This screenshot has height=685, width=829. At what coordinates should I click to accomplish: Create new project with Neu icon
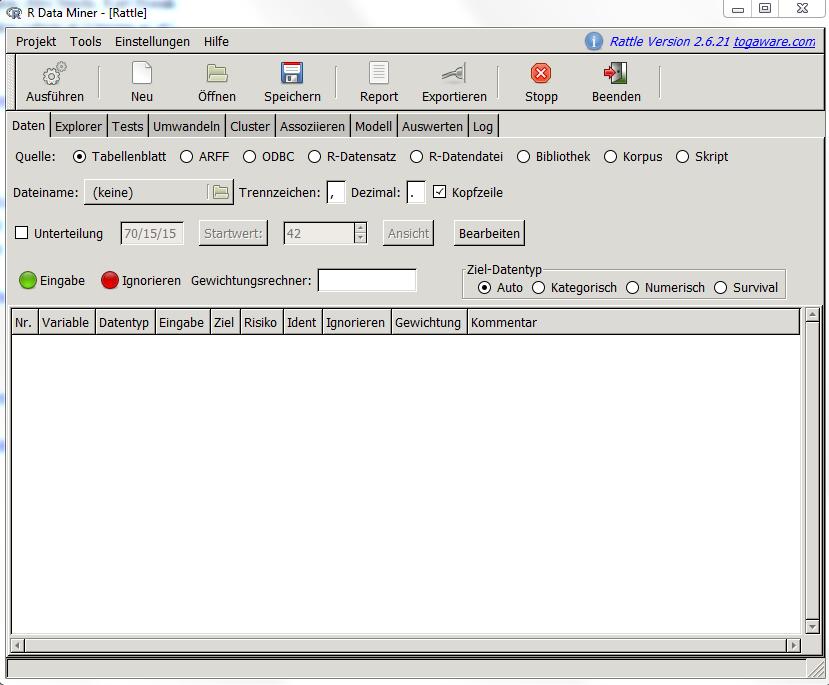coord(142,73)
